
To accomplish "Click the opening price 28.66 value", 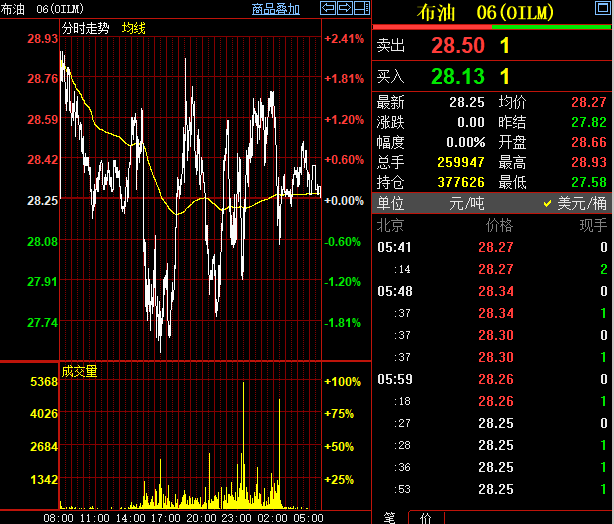I will 589,142.
